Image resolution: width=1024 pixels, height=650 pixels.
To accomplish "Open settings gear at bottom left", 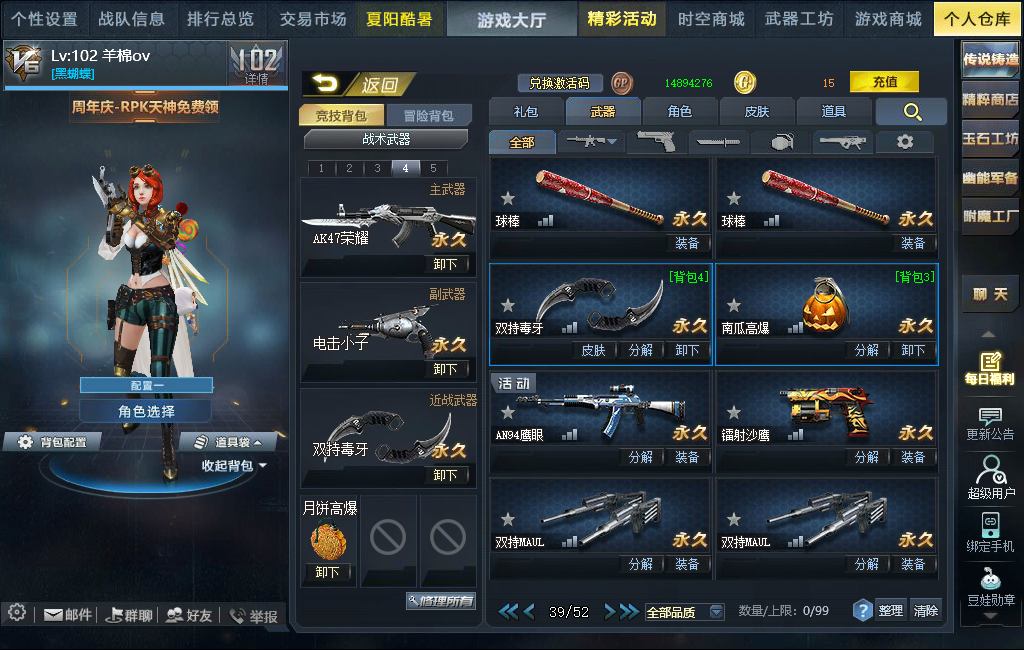I will [x=17, y=613].
